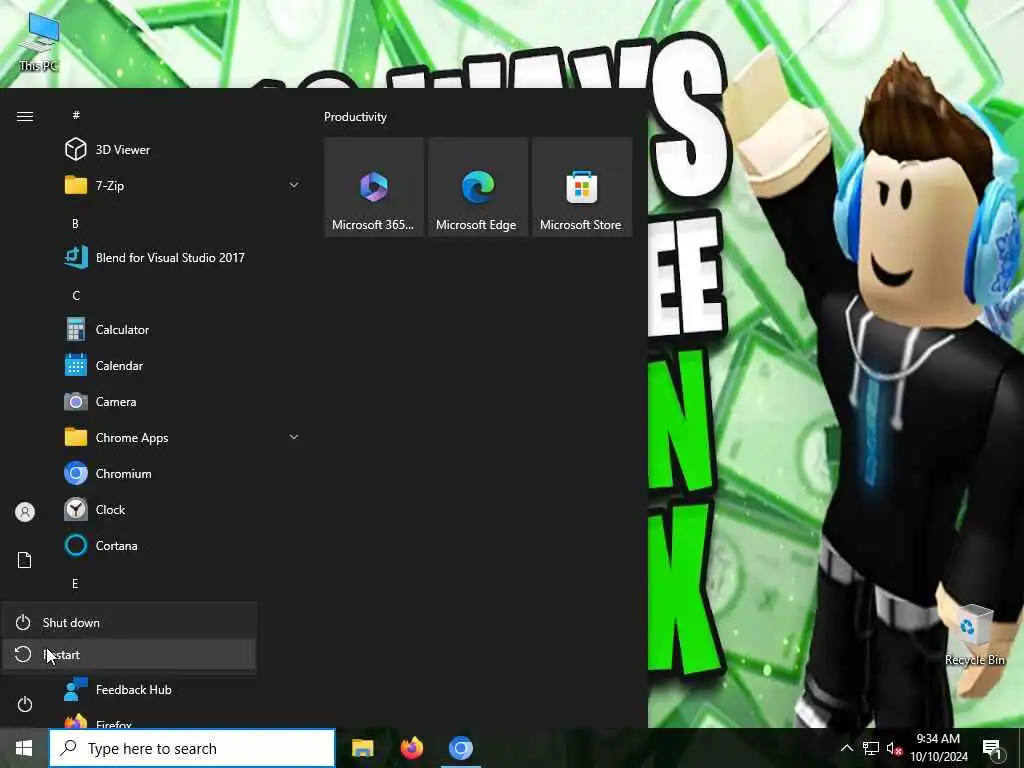This screenshot has height=768, width=1024.
Task: Open the Calculator app
Action: 182,330
